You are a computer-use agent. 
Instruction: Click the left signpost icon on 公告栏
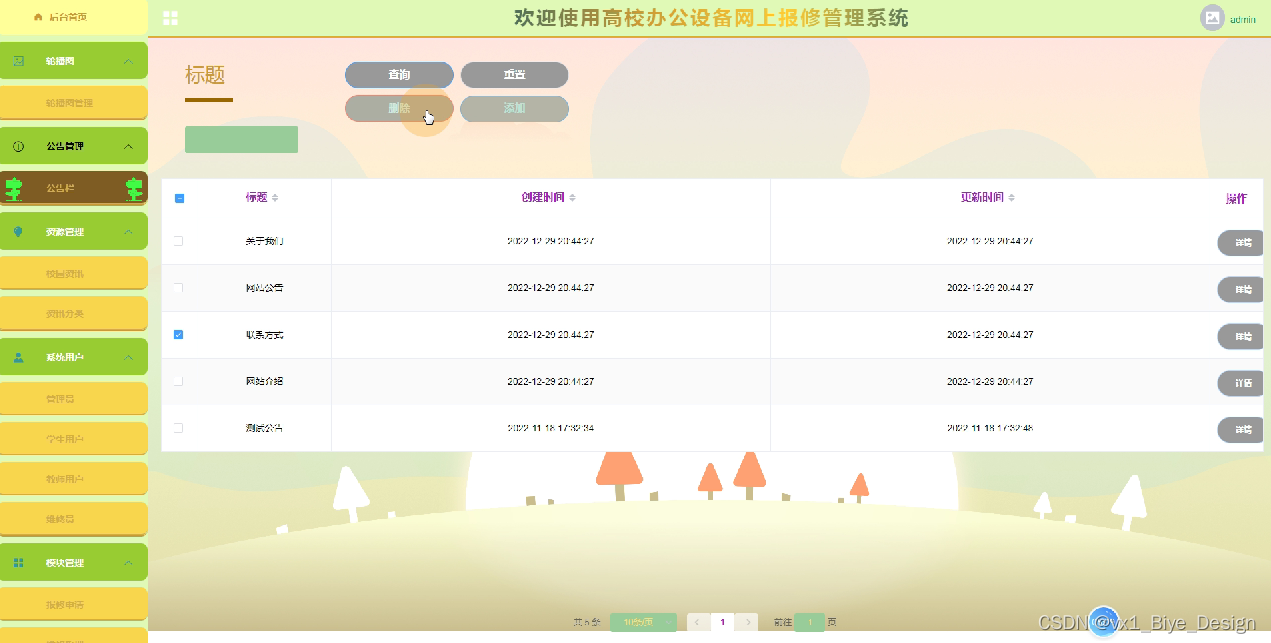13,188
